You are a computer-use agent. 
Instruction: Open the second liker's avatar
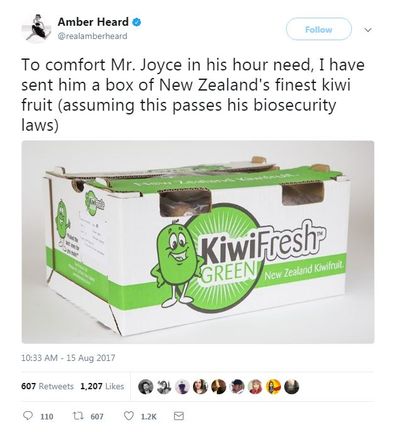[x=164, y=387]
